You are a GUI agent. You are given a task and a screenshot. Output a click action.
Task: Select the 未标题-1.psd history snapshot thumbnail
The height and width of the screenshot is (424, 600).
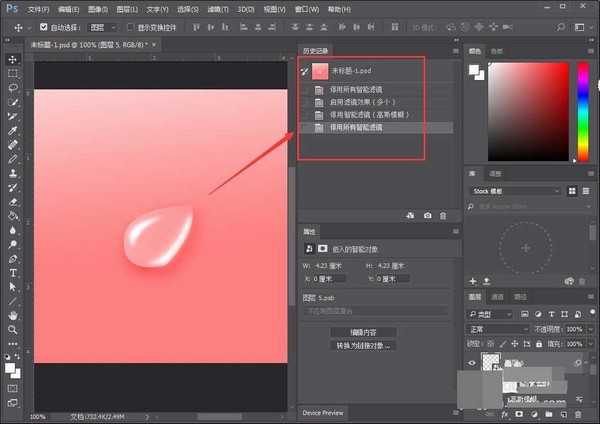click(322, 71)
